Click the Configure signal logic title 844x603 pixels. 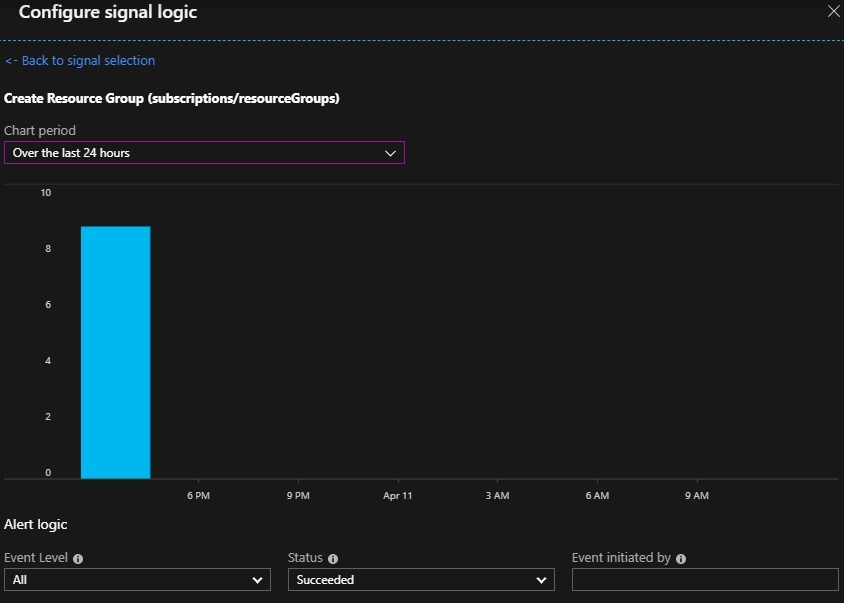pos(108,13)
